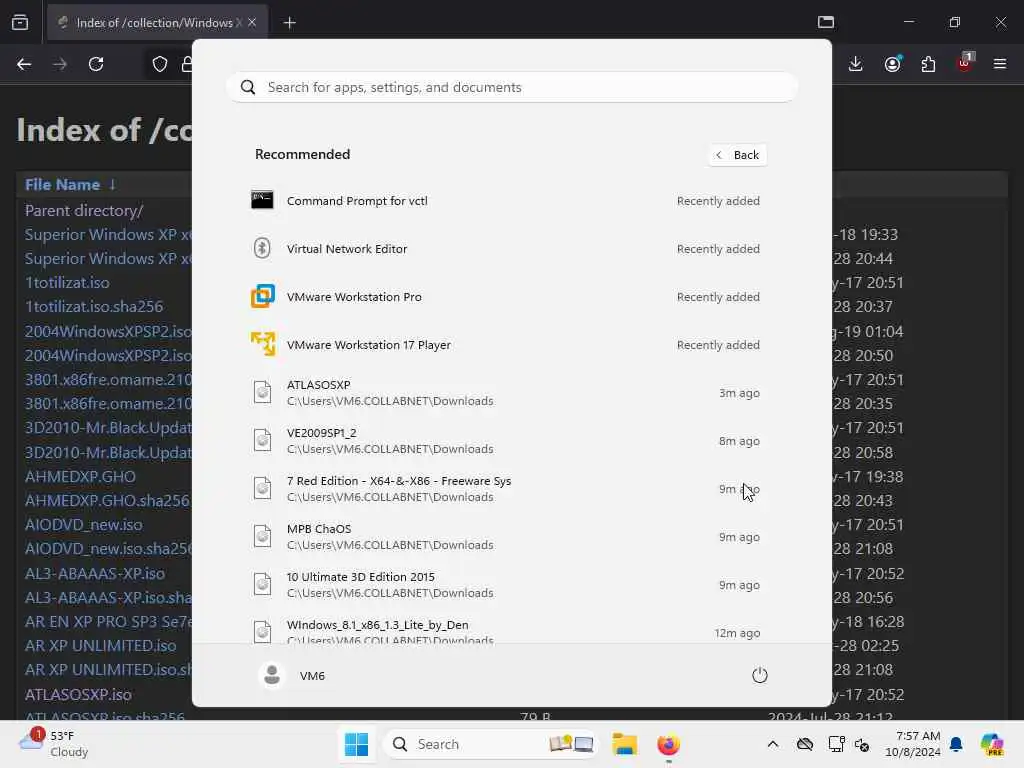Open the browser account icon

tap(892, 64)
